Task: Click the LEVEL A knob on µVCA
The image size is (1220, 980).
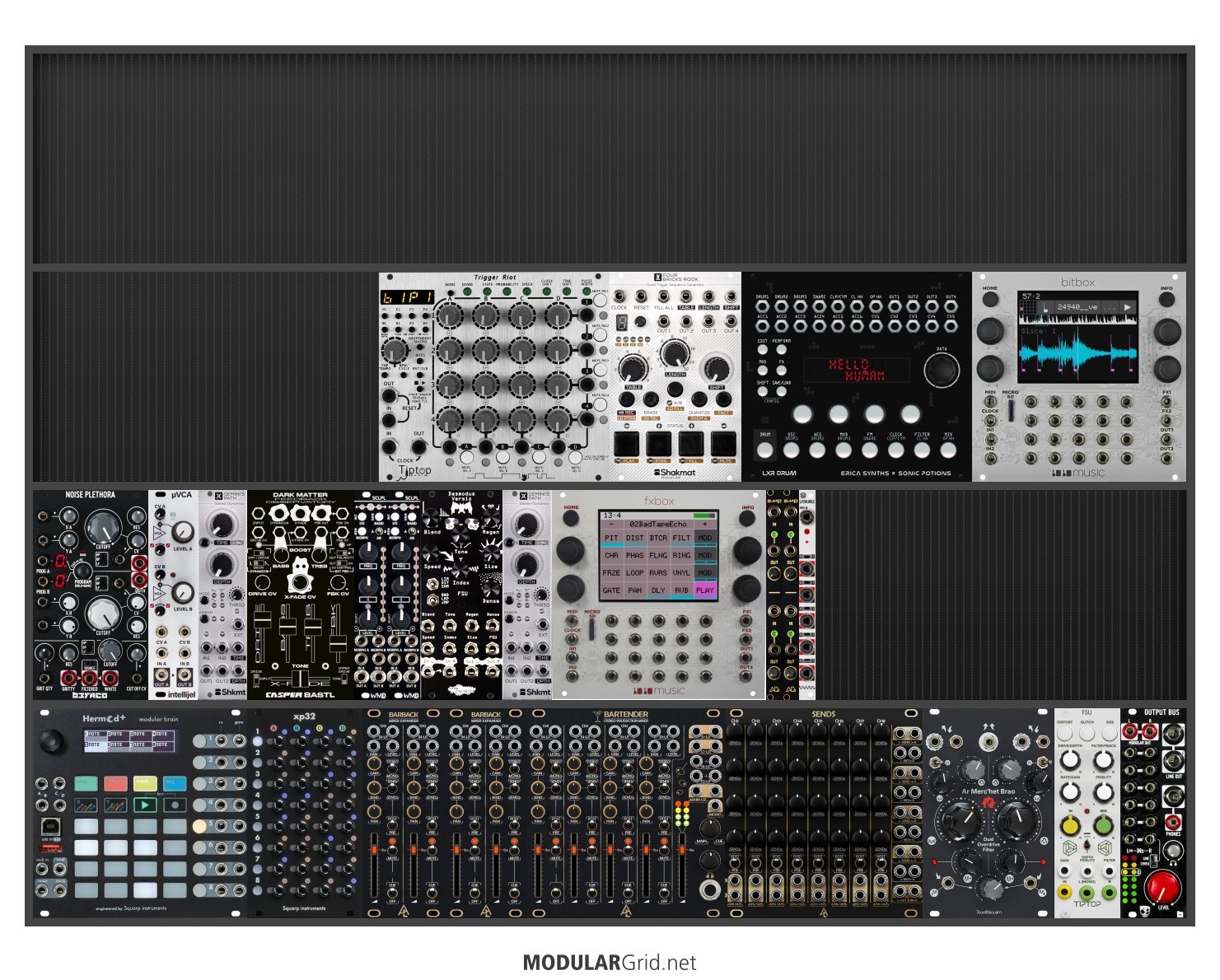Action: coord(182,532)
